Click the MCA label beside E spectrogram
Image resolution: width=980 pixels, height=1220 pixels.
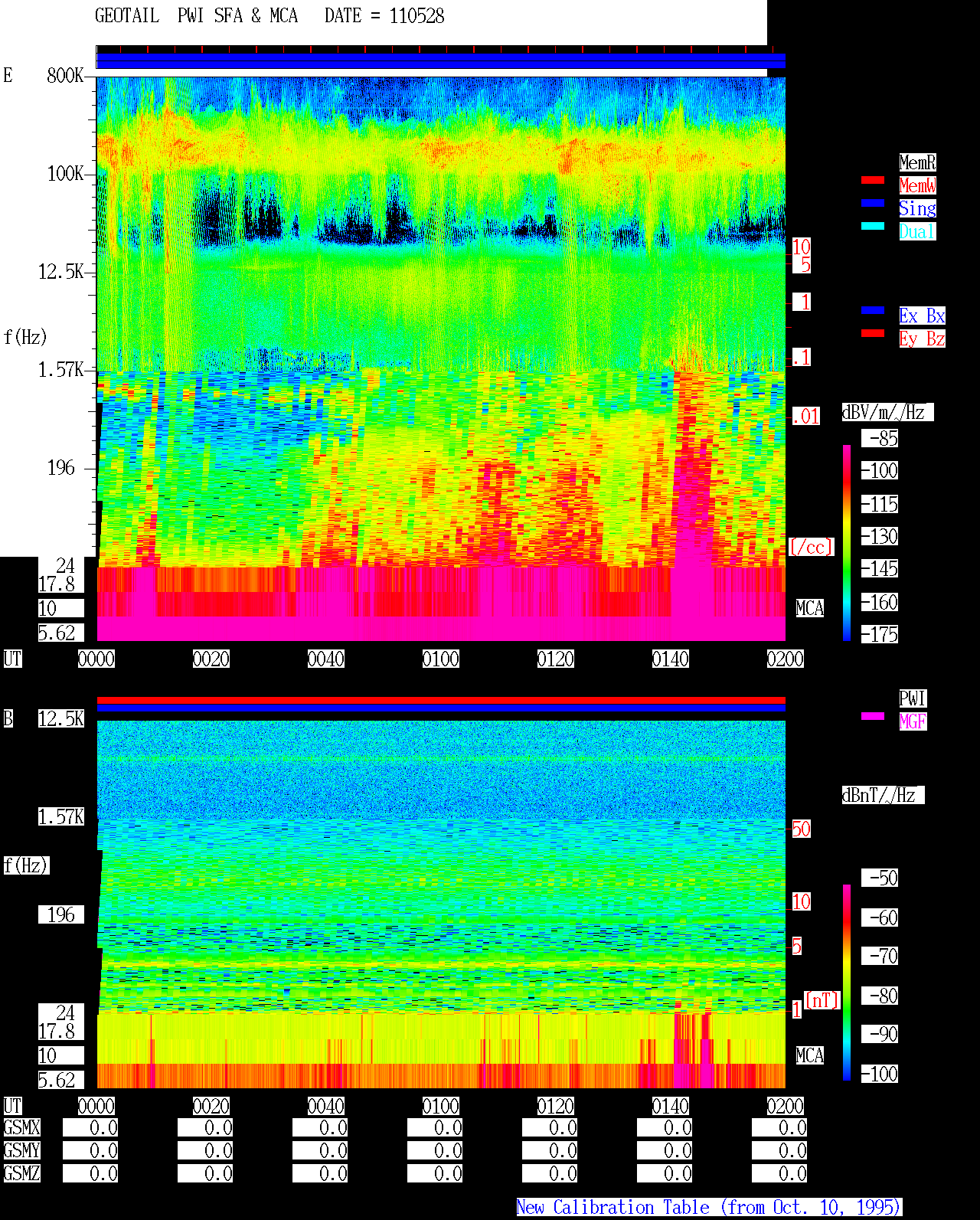pyautogui.click(x=810, y=608)
